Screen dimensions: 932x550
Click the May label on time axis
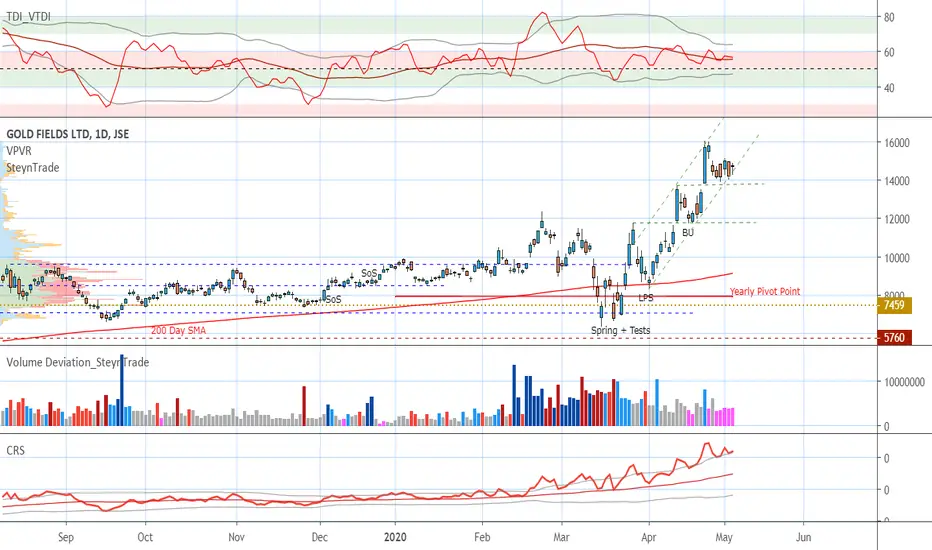(x=724, y=537)
